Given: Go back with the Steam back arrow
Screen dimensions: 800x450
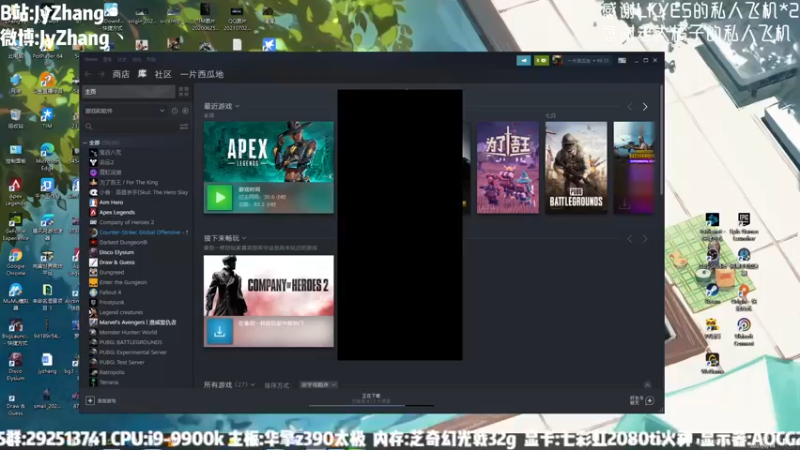Looking at the screenshot, I should point(88,74).
